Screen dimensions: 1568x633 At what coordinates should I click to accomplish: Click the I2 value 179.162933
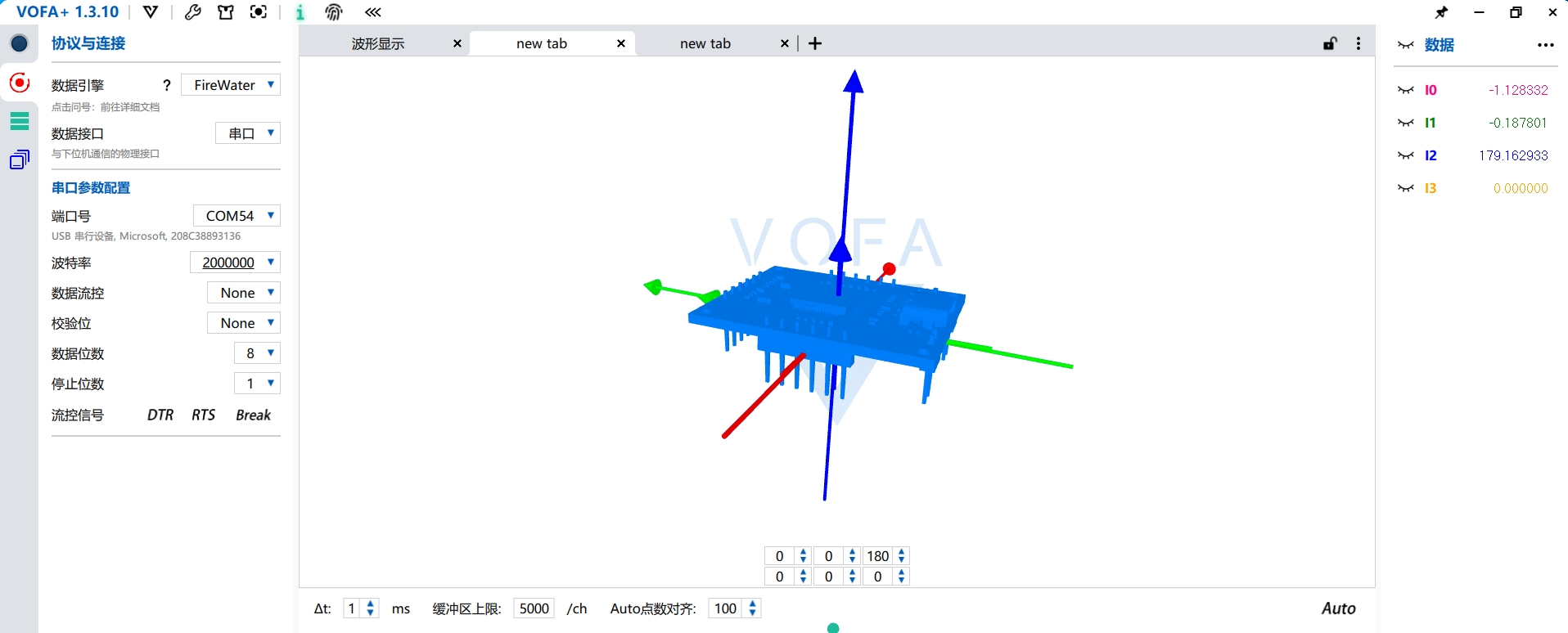click(x=1513, y=155)
